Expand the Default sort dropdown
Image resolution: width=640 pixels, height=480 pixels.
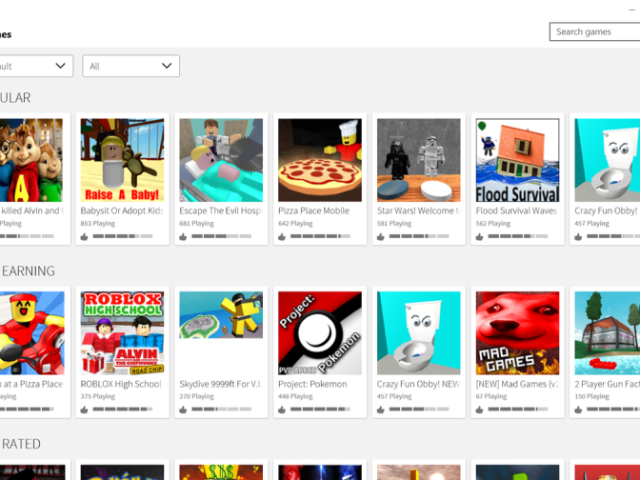(x=36, y=66)
